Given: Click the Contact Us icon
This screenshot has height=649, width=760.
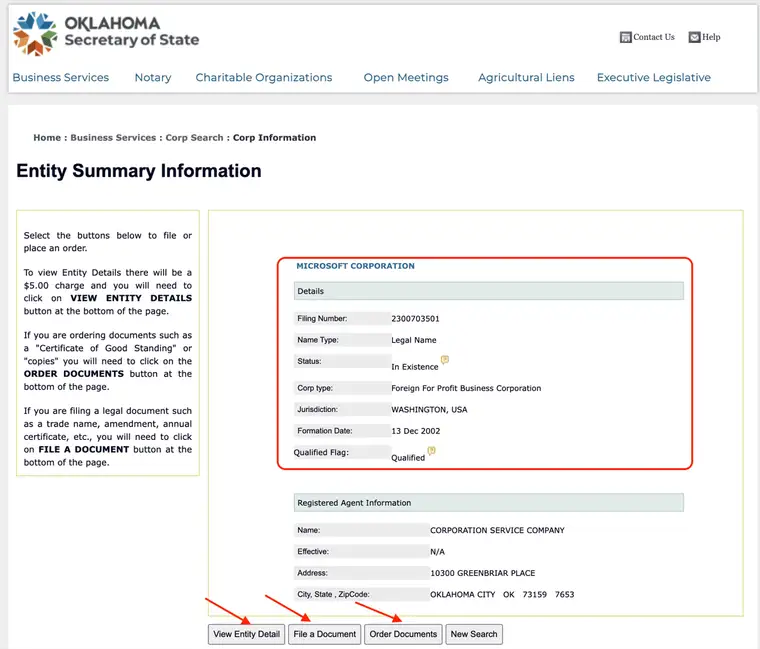Looking at the screenshot, I should pyautogui.click(x=625, y=37).
